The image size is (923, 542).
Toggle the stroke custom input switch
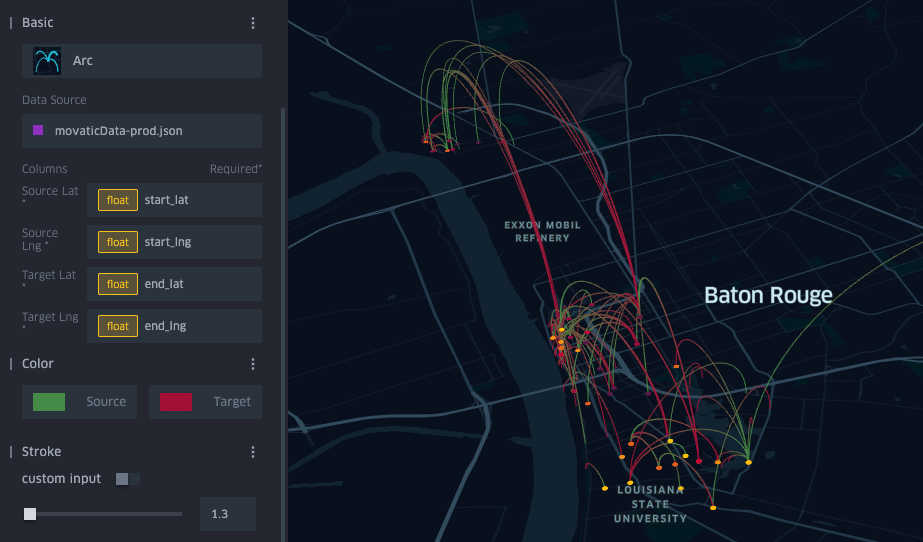127,479
